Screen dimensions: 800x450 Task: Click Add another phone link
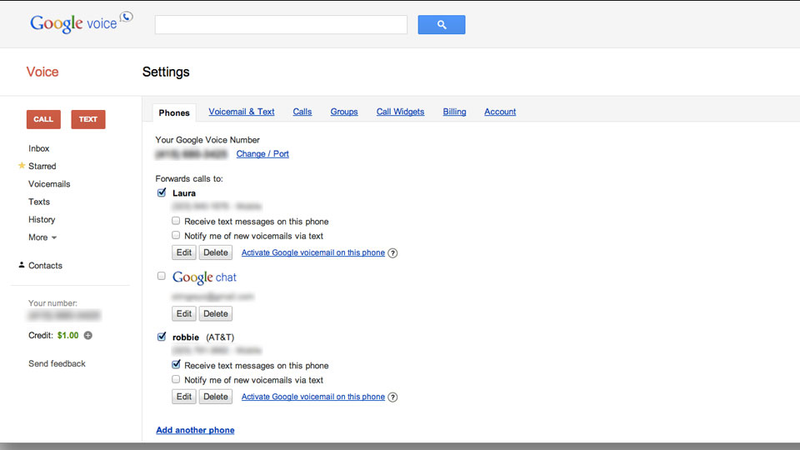point(195,430)
